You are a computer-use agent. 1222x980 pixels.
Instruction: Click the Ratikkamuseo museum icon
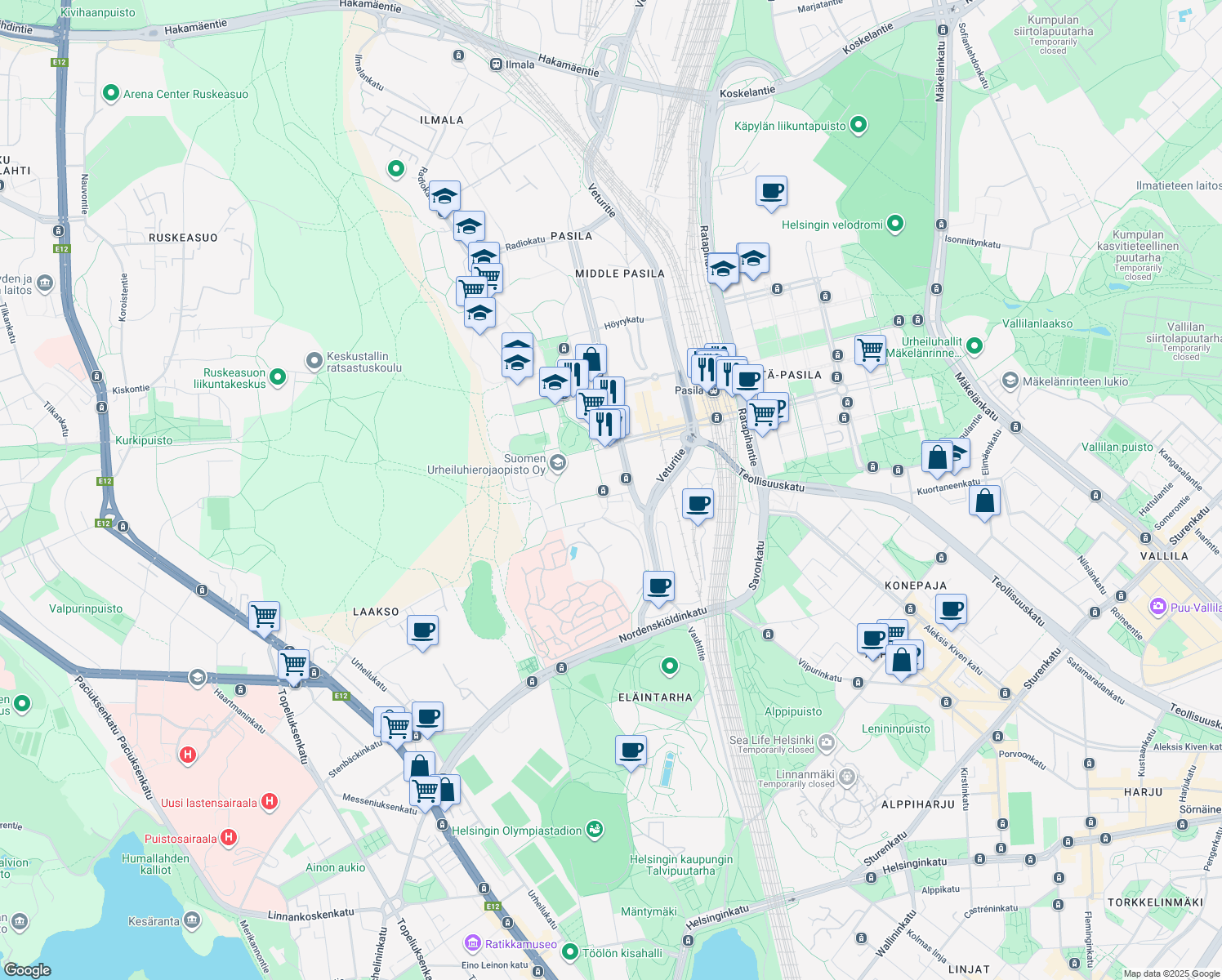tap(472, 943)
